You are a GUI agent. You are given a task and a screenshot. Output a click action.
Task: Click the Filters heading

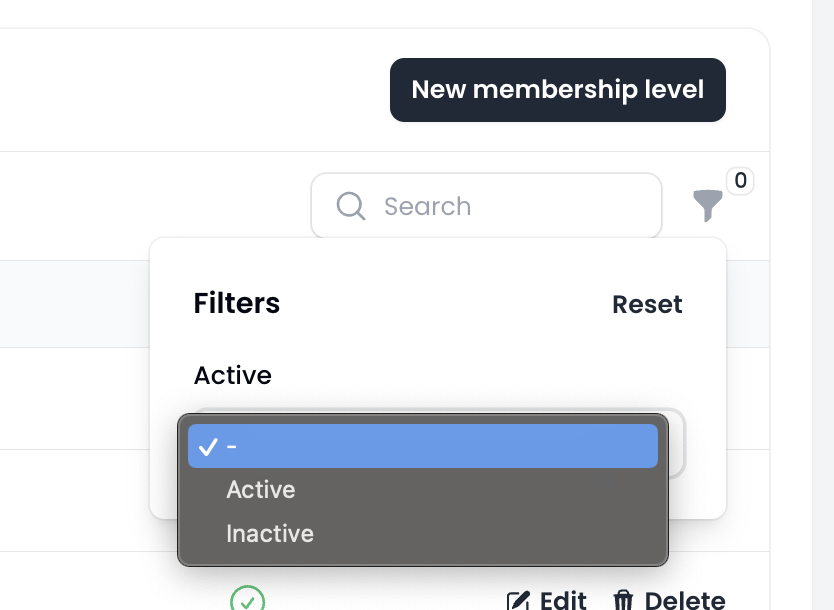point(237,304)
